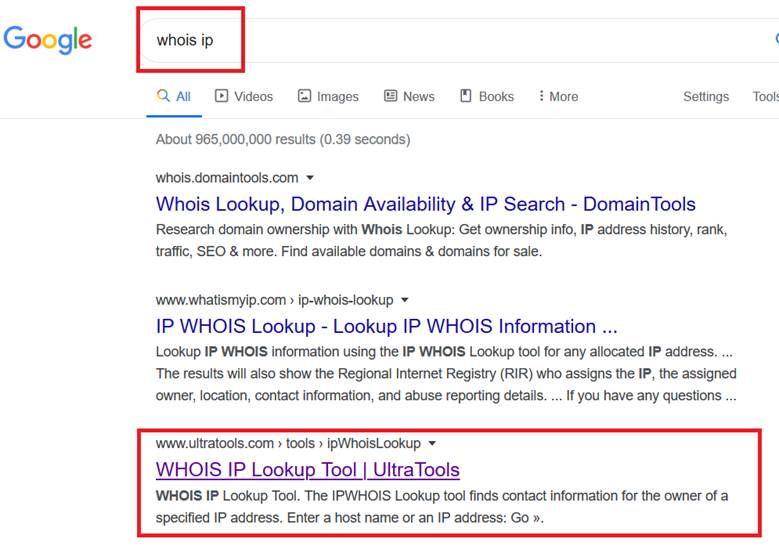
Task: Click the News newspaper icon
Action: point(391,96)
